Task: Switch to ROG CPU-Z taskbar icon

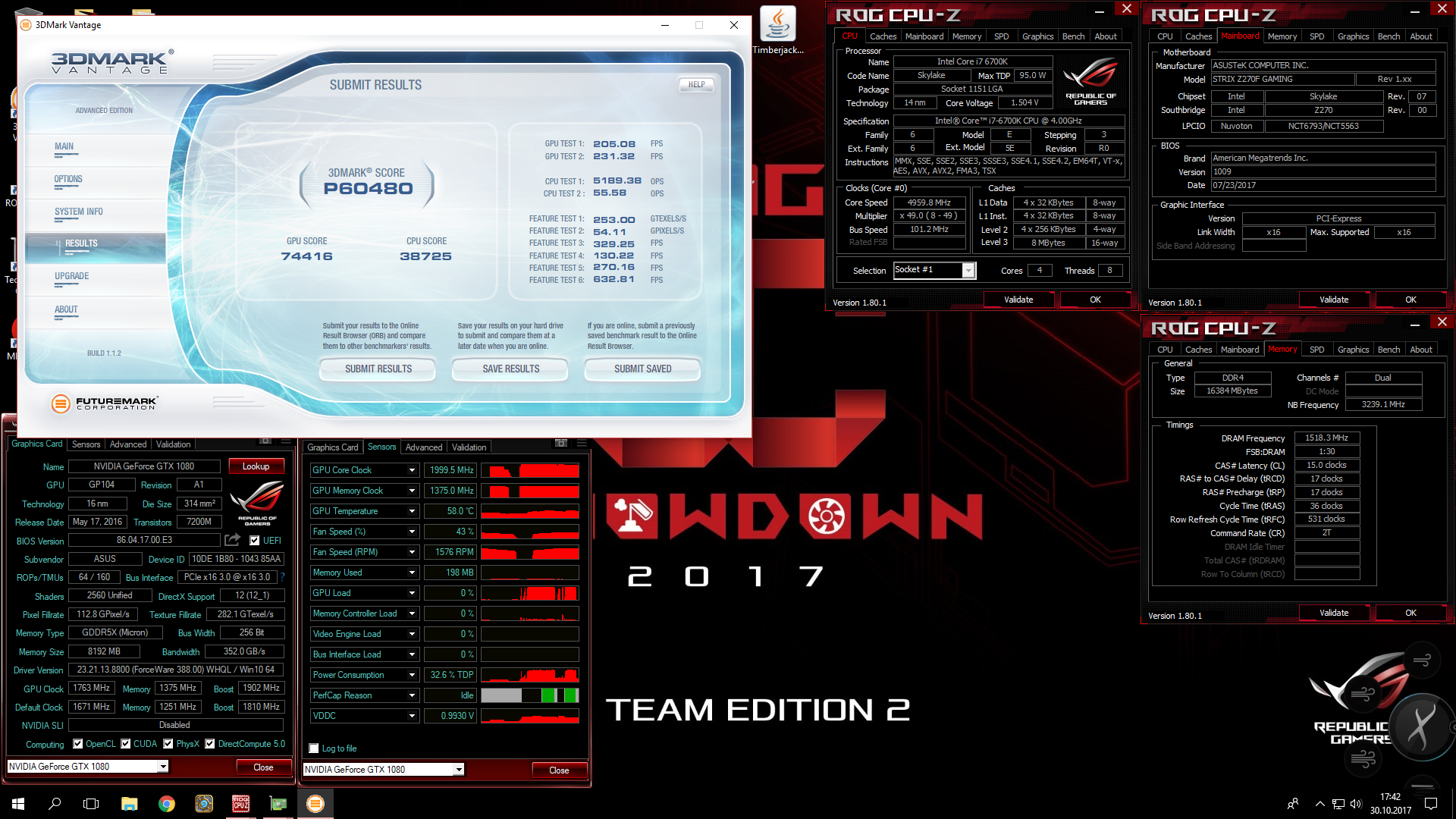Action: click(x=241, y=804)
